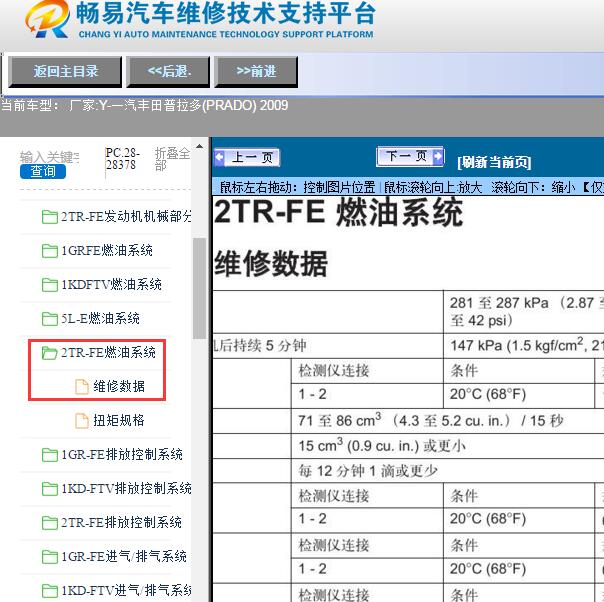This screenshot has height=602, width=604.
Task: Expand 2TR-FE排放控制系统 tree item
Action: coord(121,523)
